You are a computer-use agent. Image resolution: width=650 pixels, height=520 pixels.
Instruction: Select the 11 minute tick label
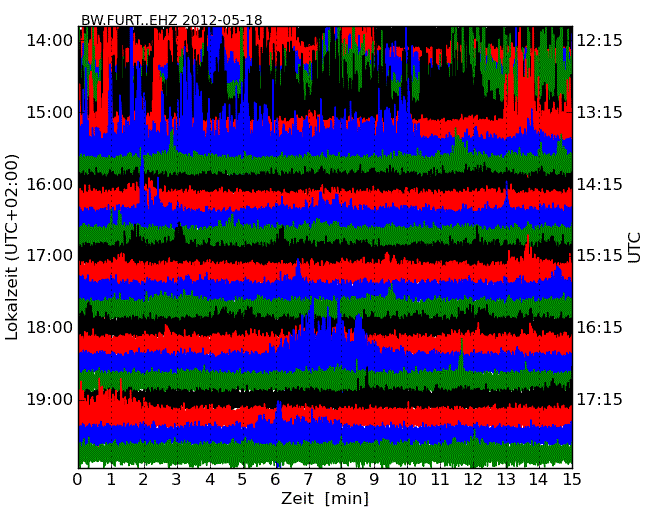click(x=440, y=480)
